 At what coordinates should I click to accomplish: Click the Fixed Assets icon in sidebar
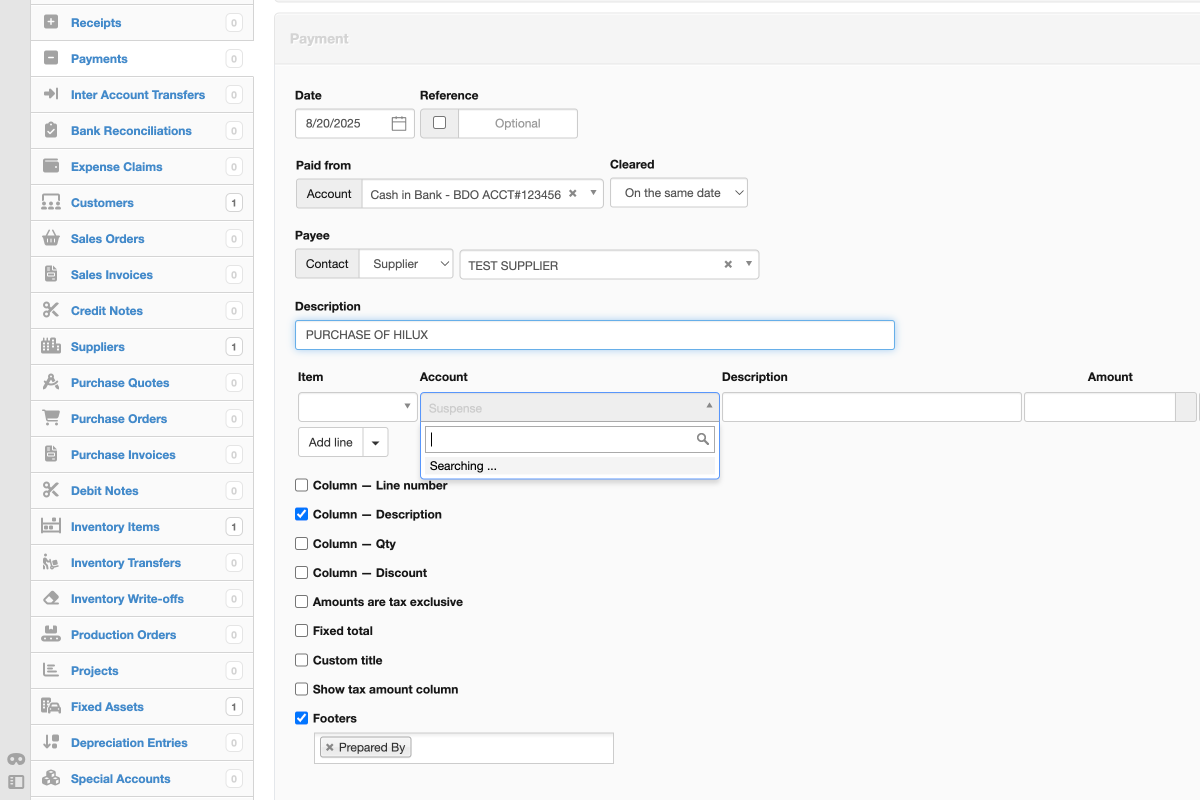51,707
